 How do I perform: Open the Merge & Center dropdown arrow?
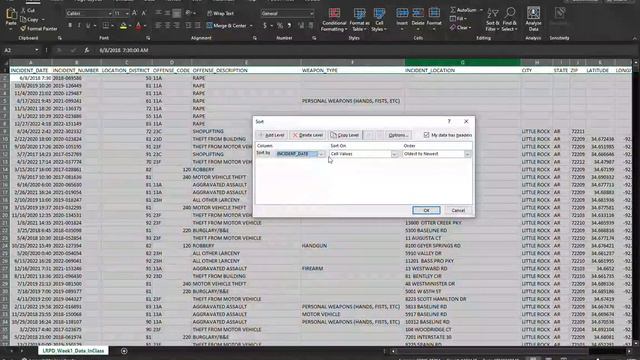tap(251, 26)
